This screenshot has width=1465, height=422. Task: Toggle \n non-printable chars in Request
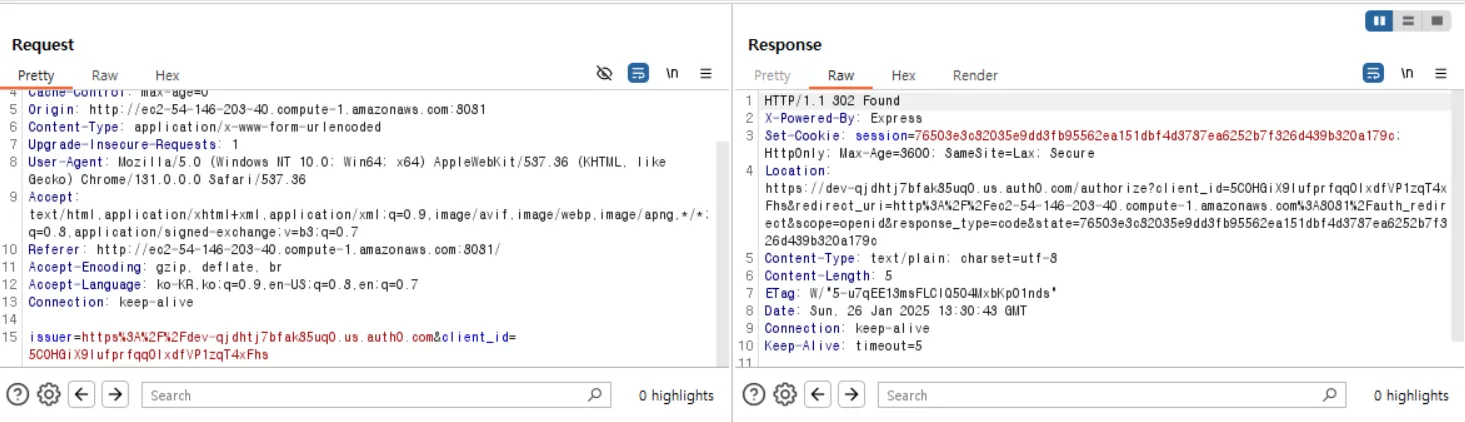click(672, 73)
